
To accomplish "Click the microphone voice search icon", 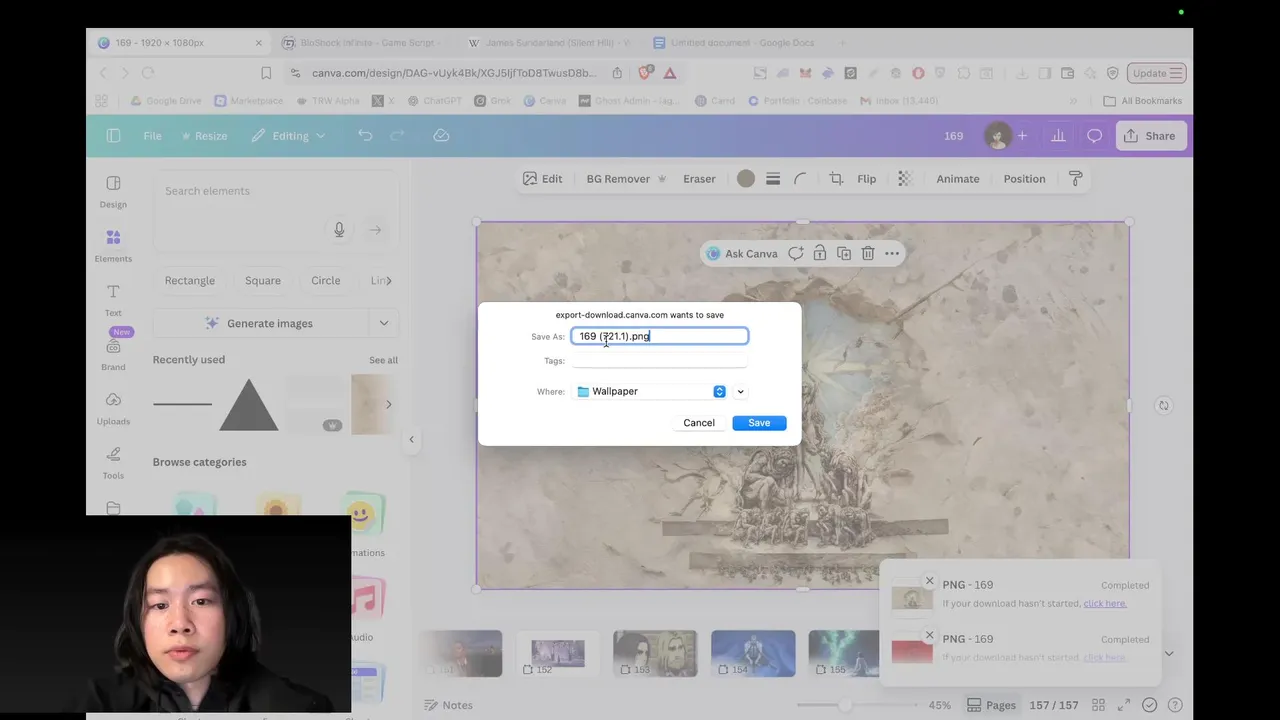I will [x=339, y=230].
